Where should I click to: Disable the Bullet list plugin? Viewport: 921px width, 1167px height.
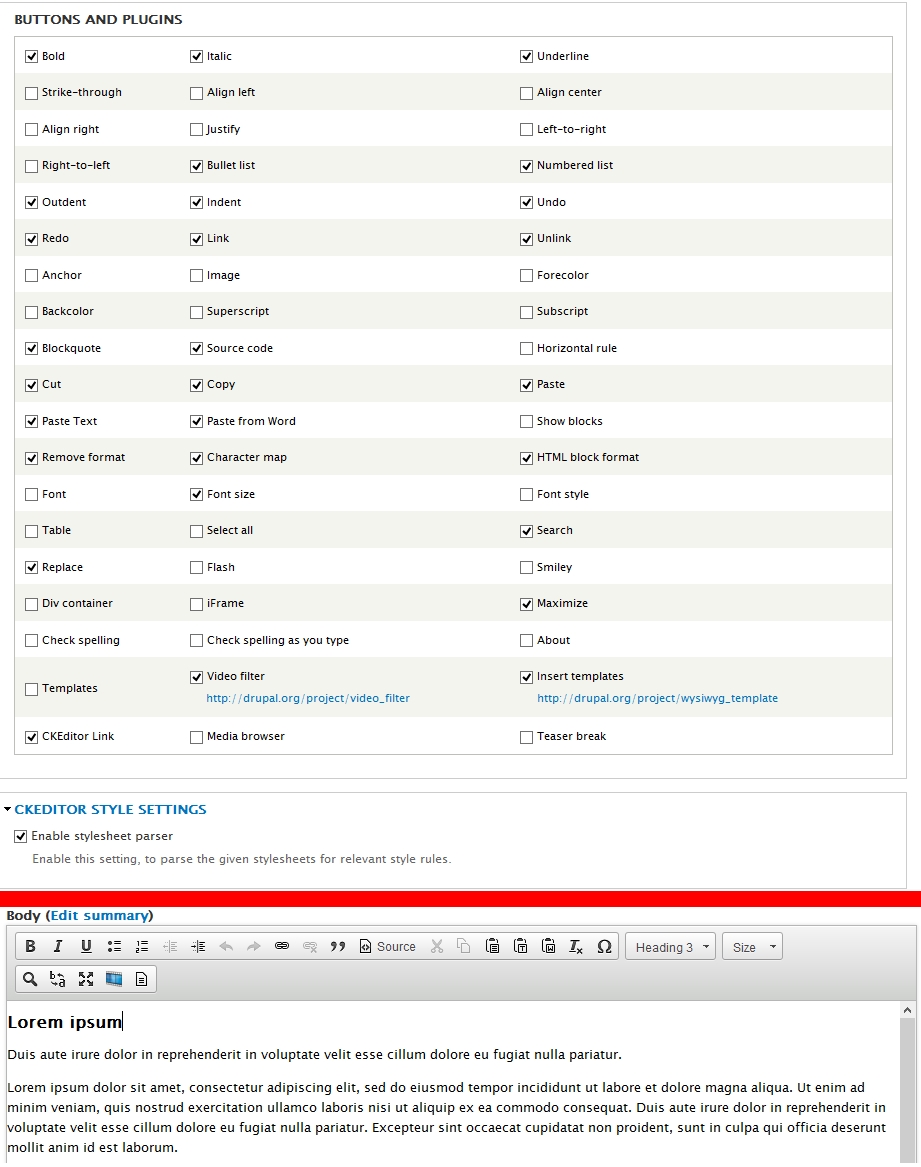196,165
